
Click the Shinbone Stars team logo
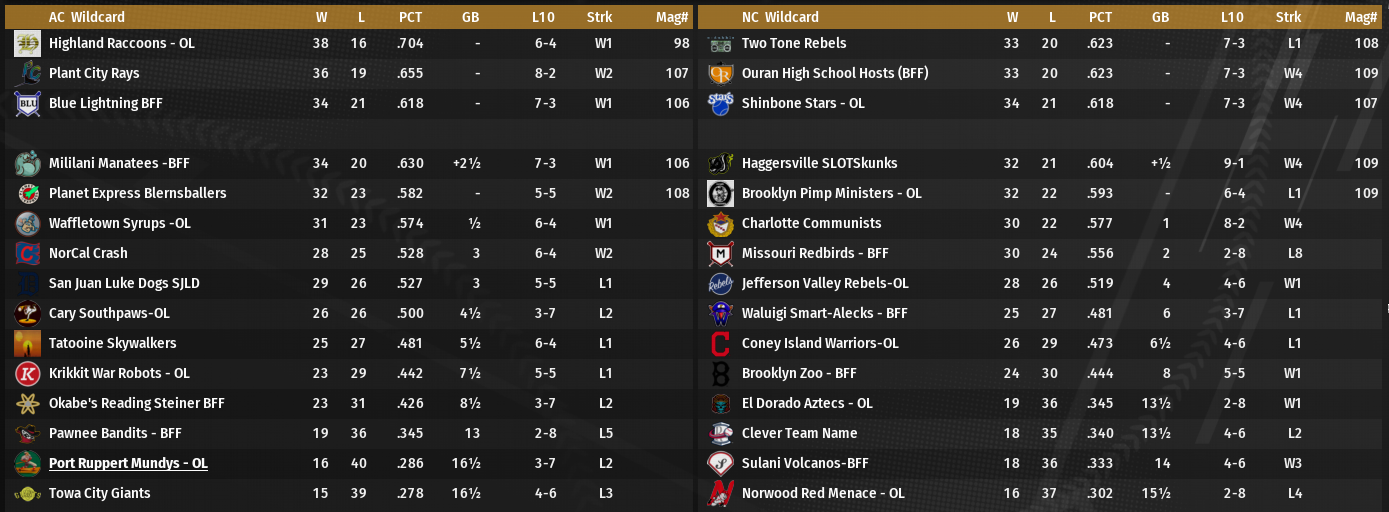pos(720,104)
